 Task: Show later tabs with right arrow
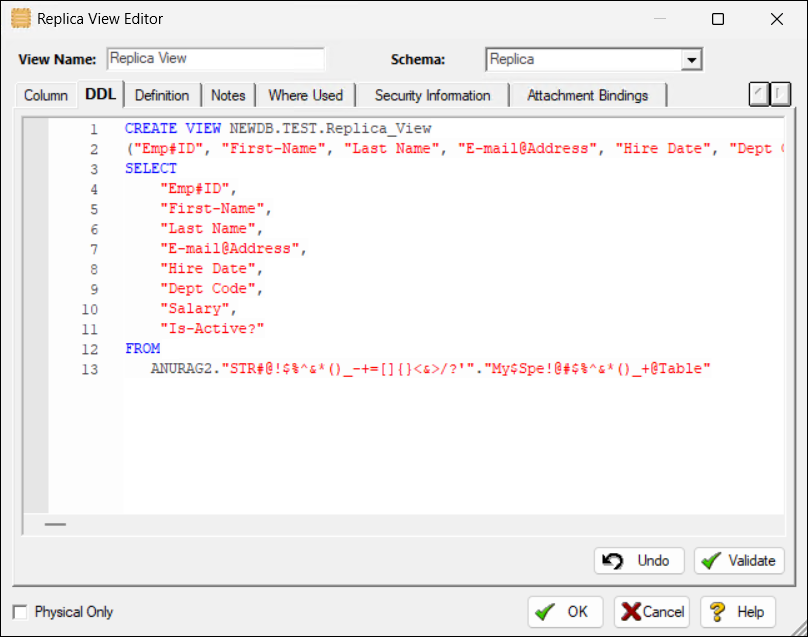[x=780, y=94]
